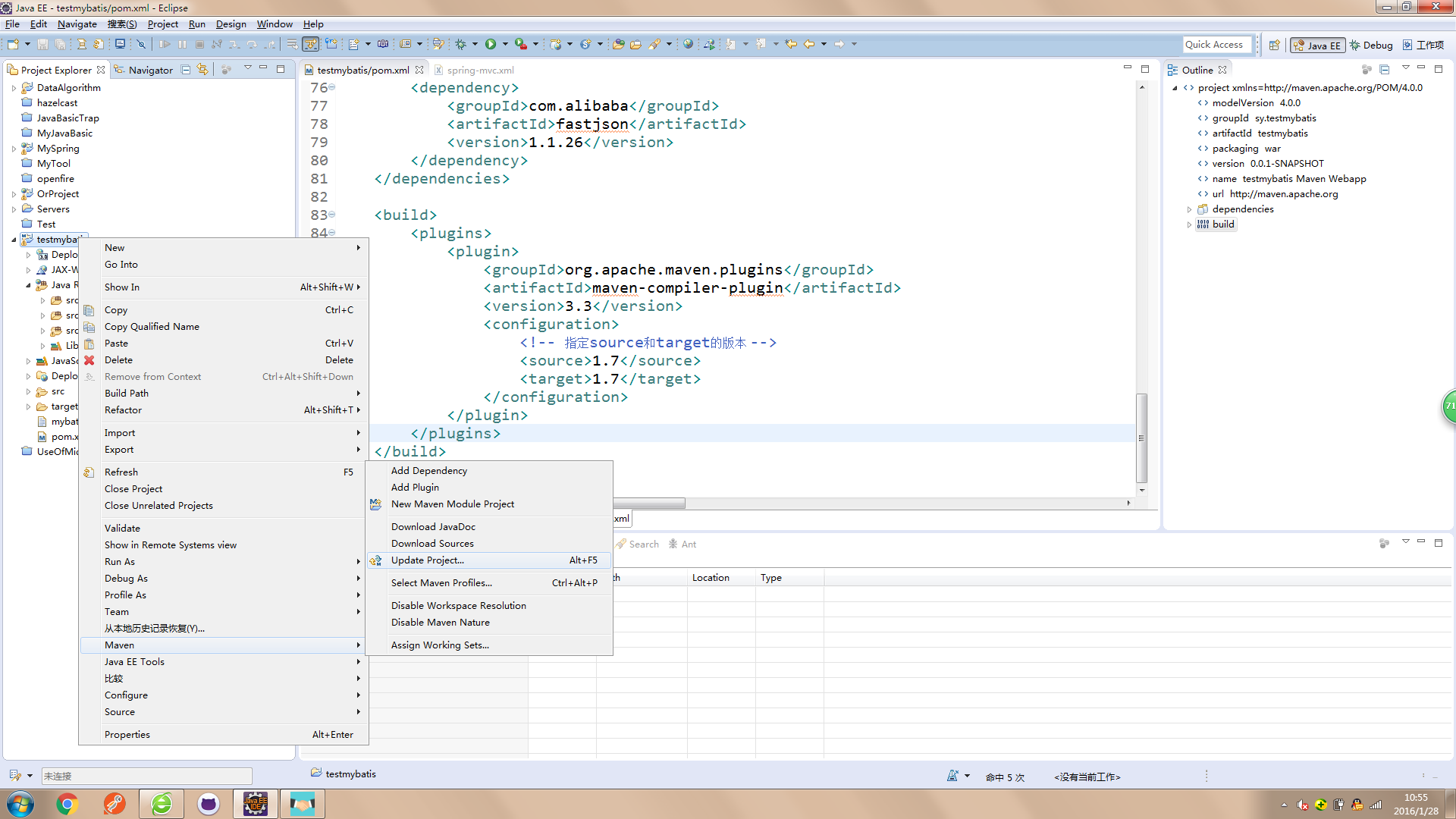Click the Skip All Breakpoints toolbar icon
The image size is (1456, 819).
coord(141,44)
